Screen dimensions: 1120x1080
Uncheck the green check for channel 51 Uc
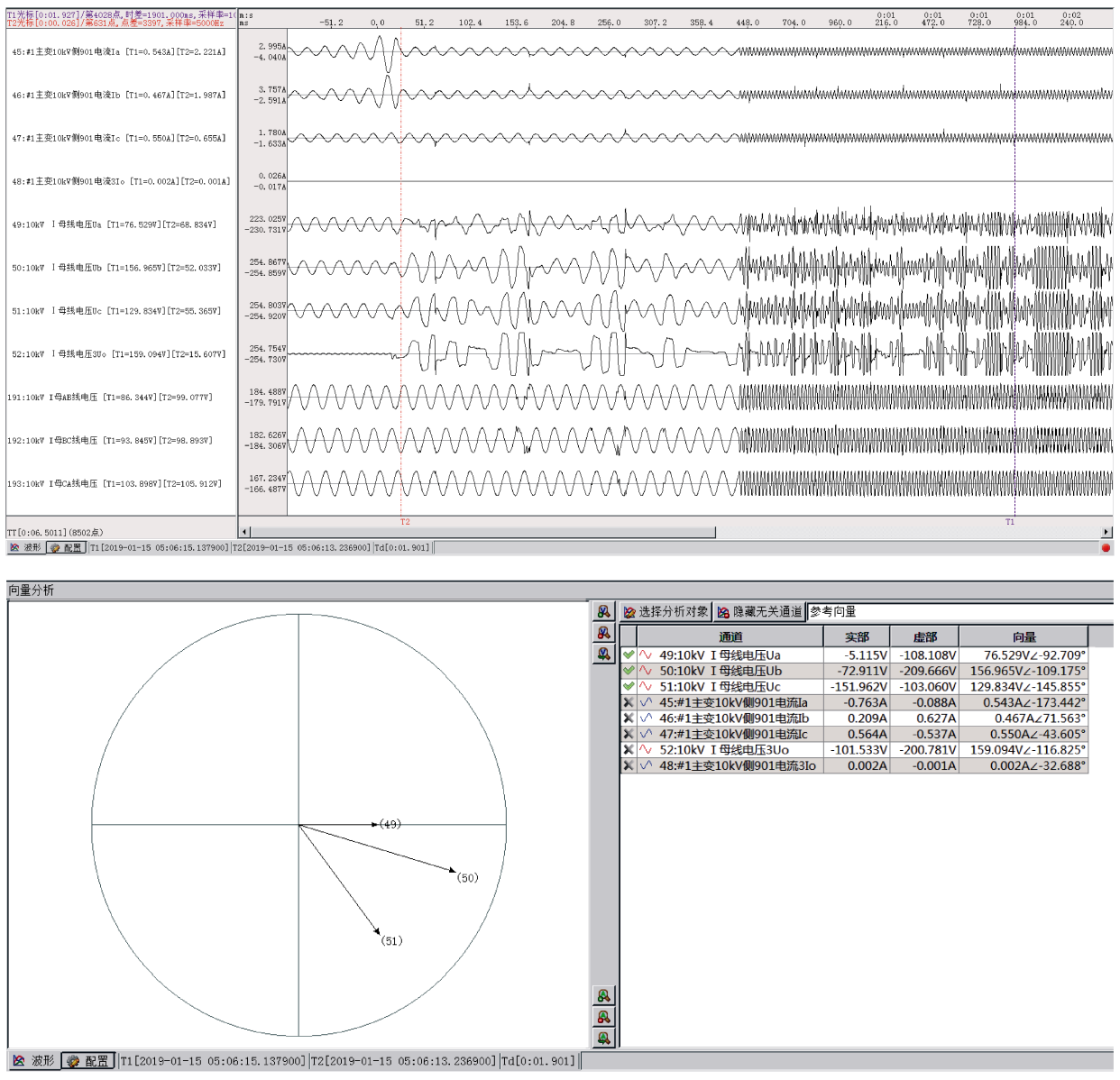pyautogui.click(x=629, y=687)
